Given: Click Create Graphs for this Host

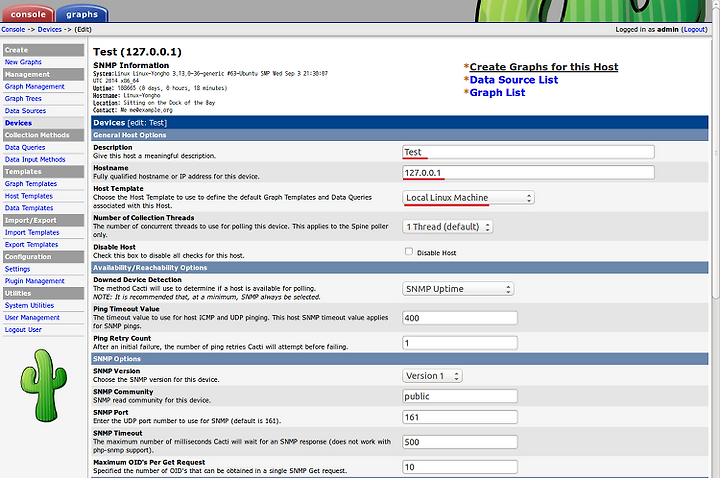Looking at the screenshot, I should (544, 67).
